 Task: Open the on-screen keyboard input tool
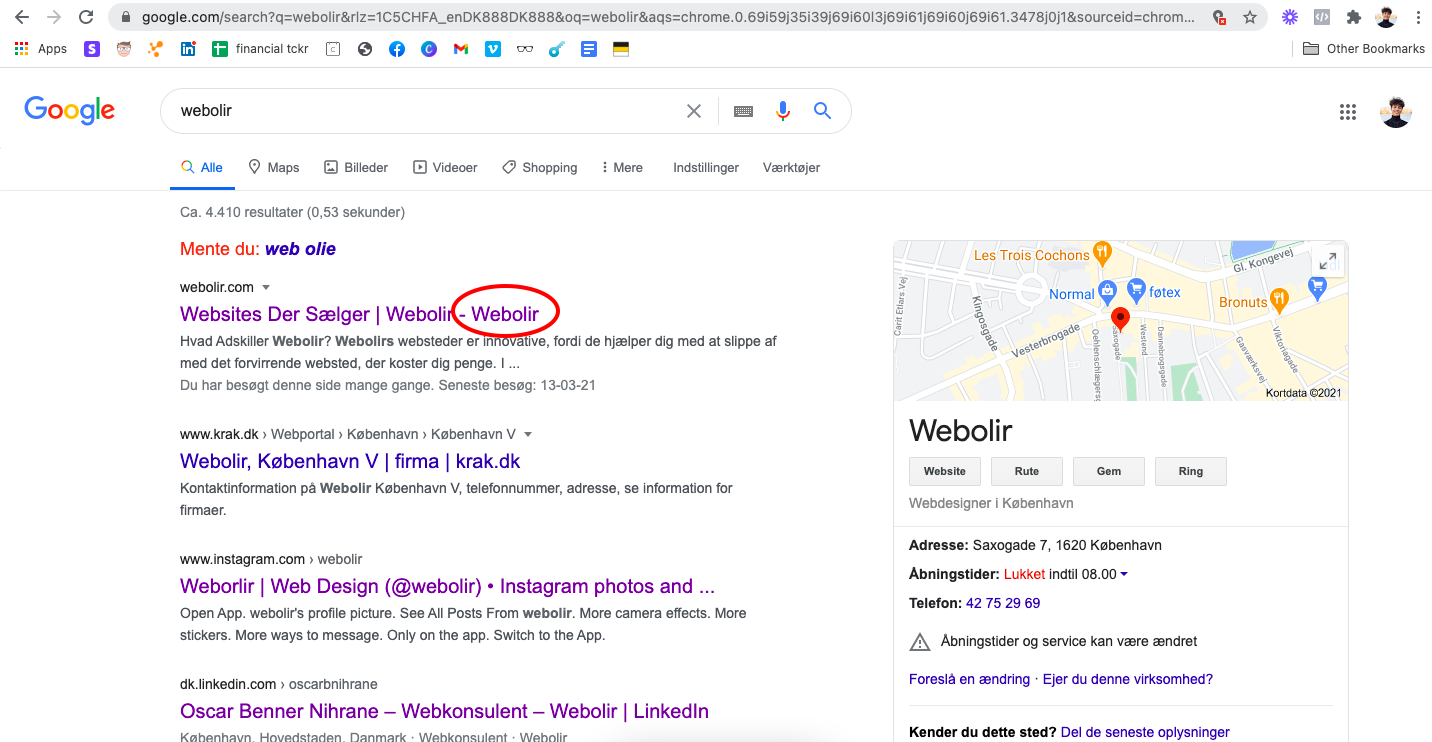(x=743, y=111)
